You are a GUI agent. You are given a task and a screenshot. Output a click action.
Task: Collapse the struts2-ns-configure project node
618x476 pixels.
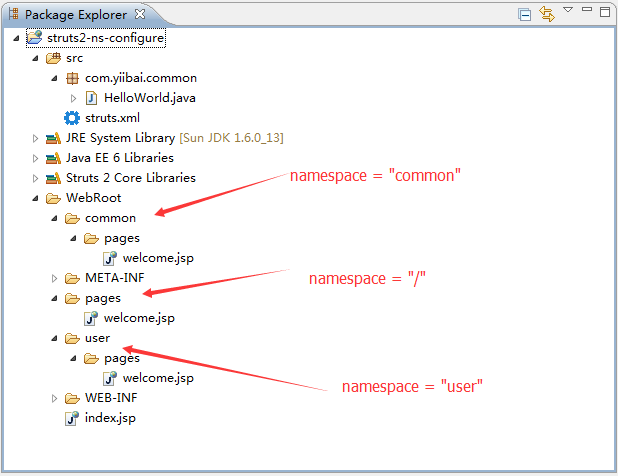tap(17, 38)
